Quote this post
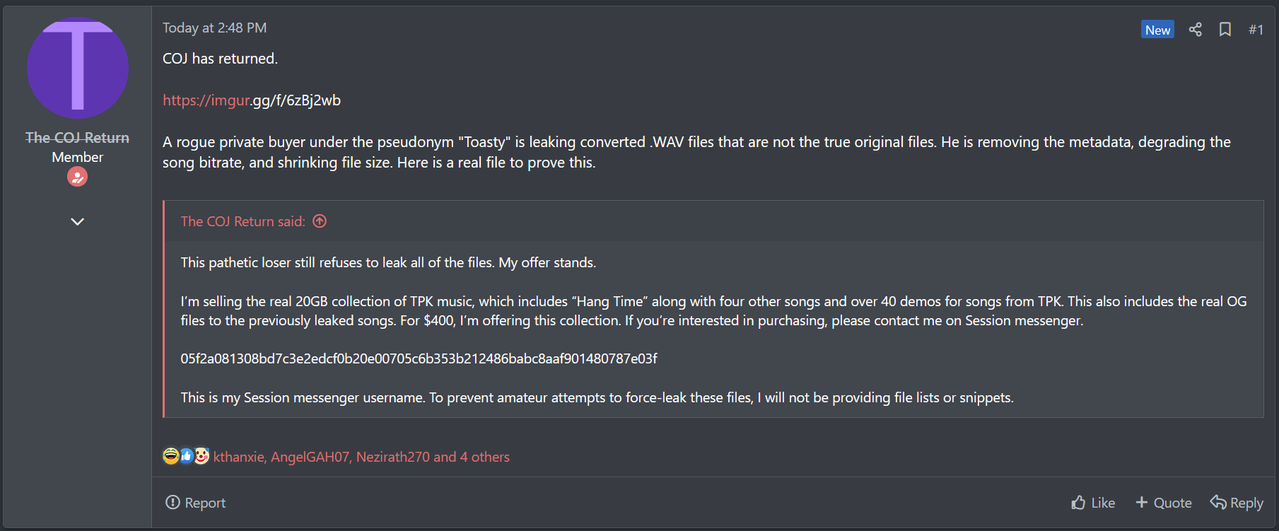This screenshot has width=1279, height=531. tap(1162, 503)
